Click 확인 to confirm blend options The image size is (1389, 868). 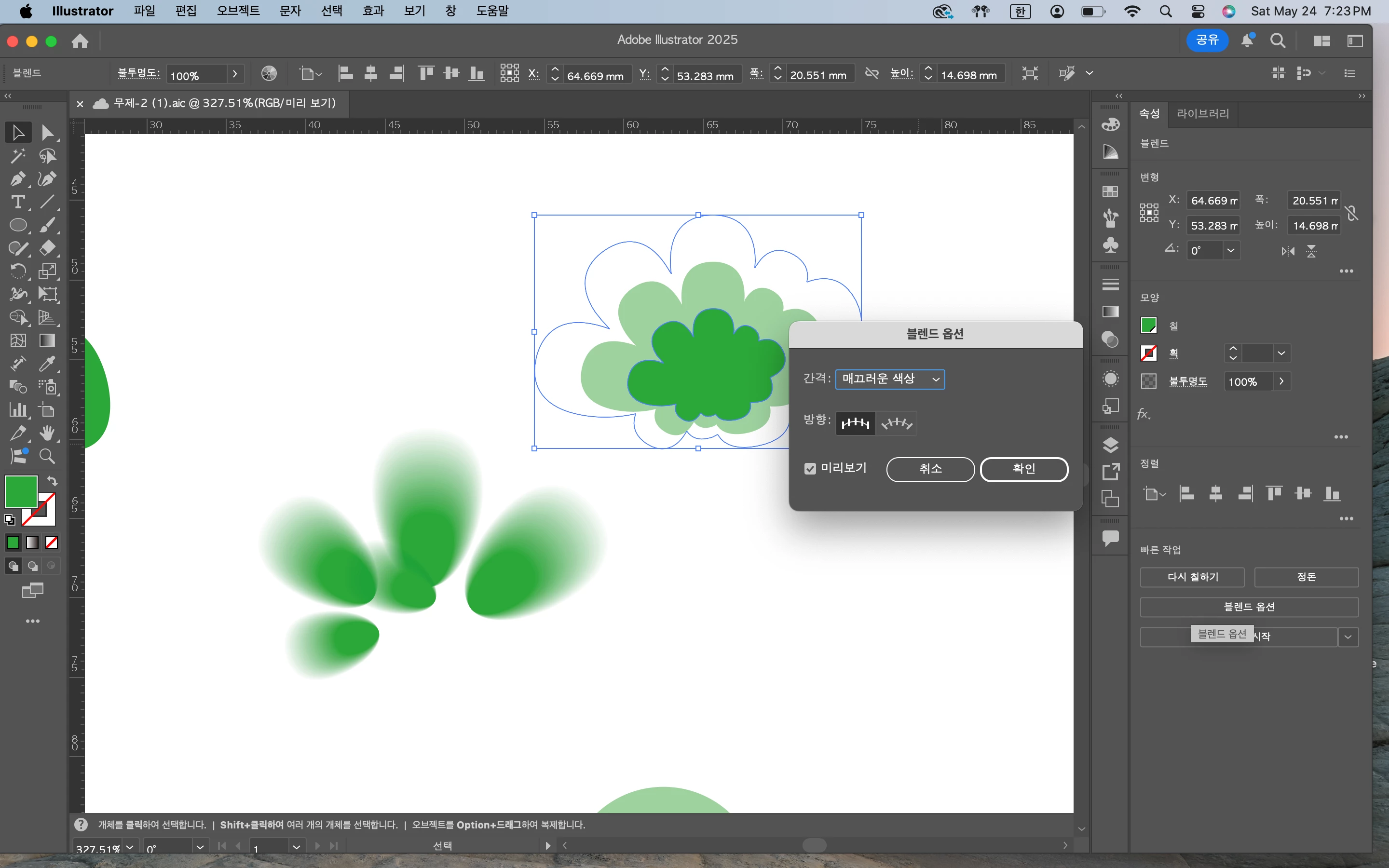point(1023,468)
